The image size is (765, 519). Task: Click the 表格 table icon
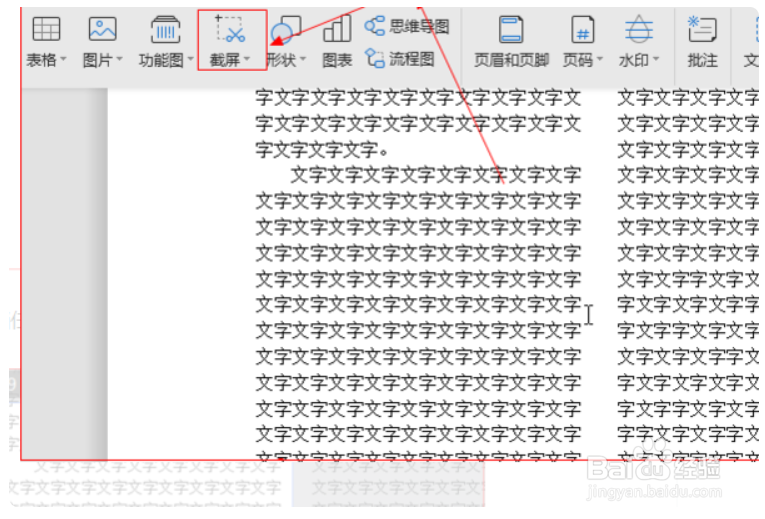pos(46,29)
